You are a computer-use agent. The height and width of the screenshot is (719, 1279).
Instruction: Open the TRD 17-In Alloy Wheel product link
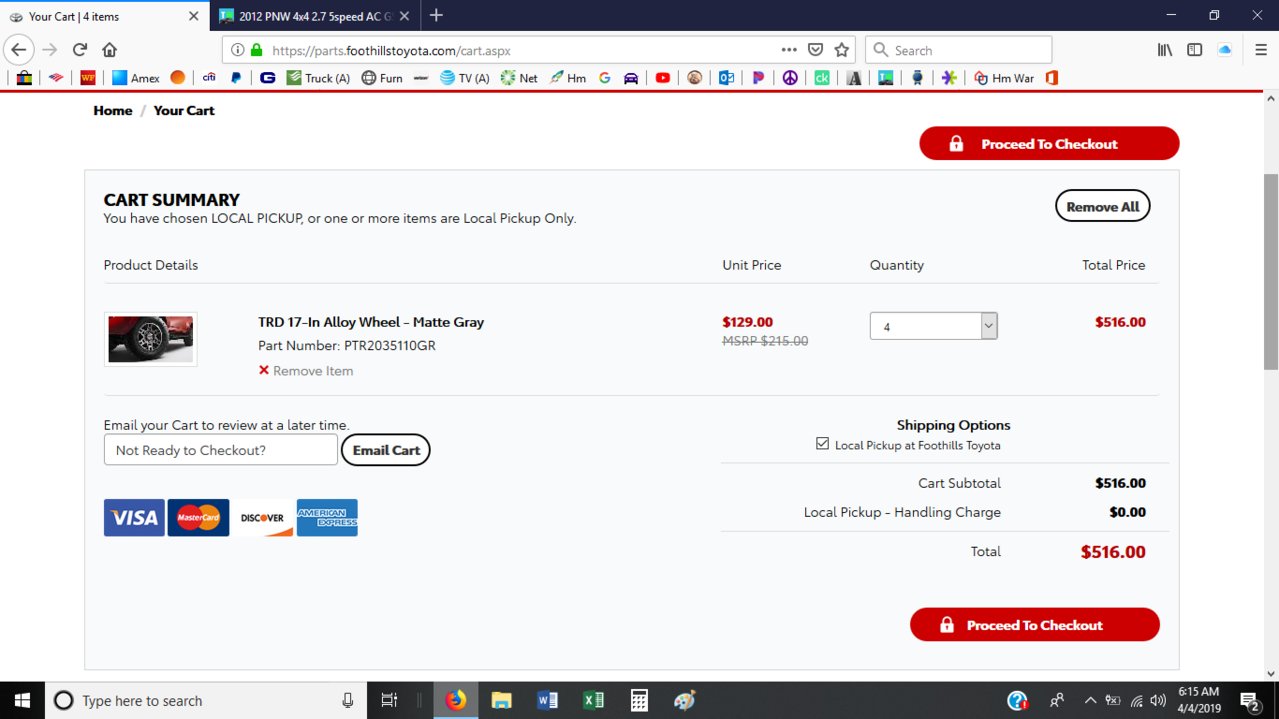371,322
